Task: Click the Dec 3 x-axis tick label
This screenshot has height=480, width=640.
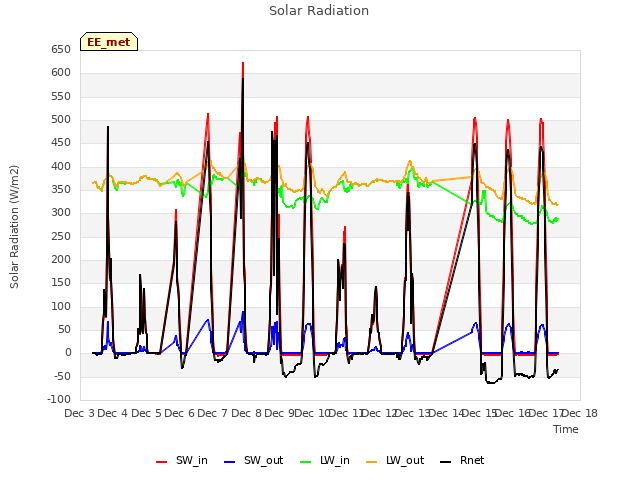Action: click(x=79, y=413)
